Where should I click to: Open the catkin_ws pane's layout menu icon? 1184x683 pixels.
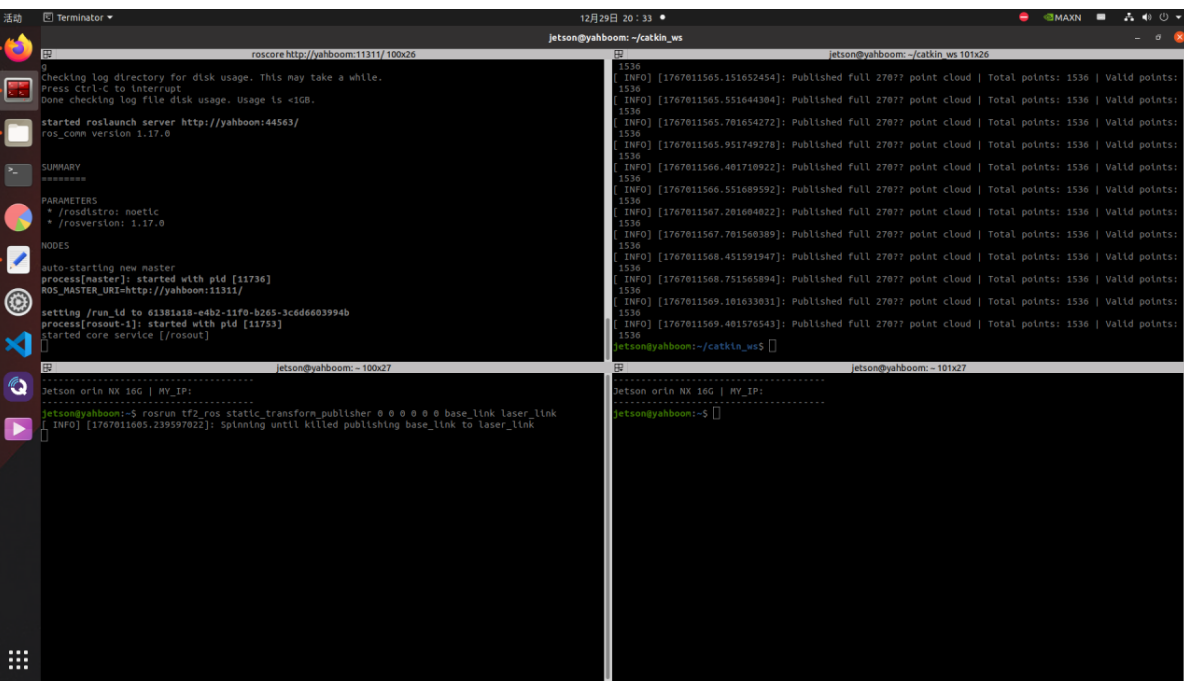[x=619, y=54]
